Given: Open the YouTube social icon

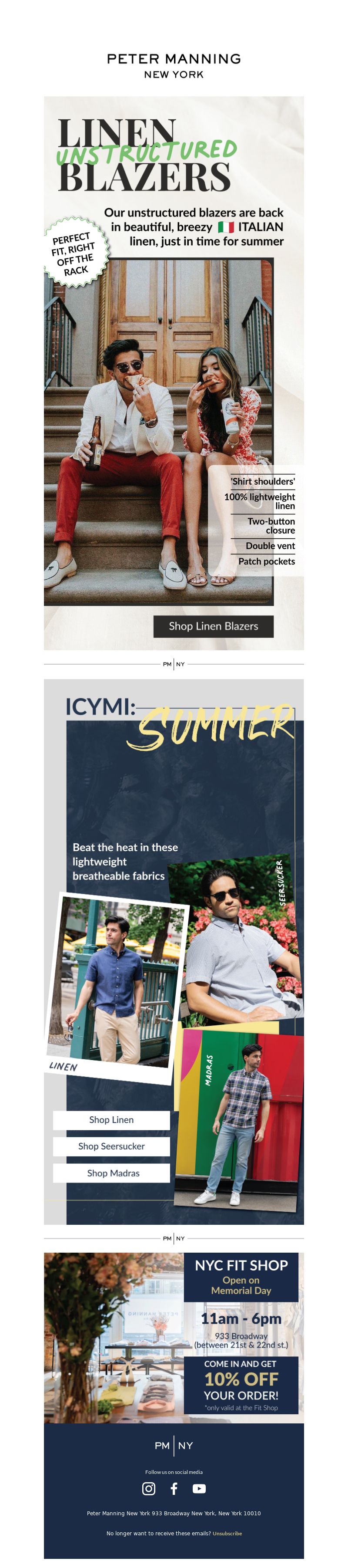Looking at the screenshot, I should coord(199,1489).
